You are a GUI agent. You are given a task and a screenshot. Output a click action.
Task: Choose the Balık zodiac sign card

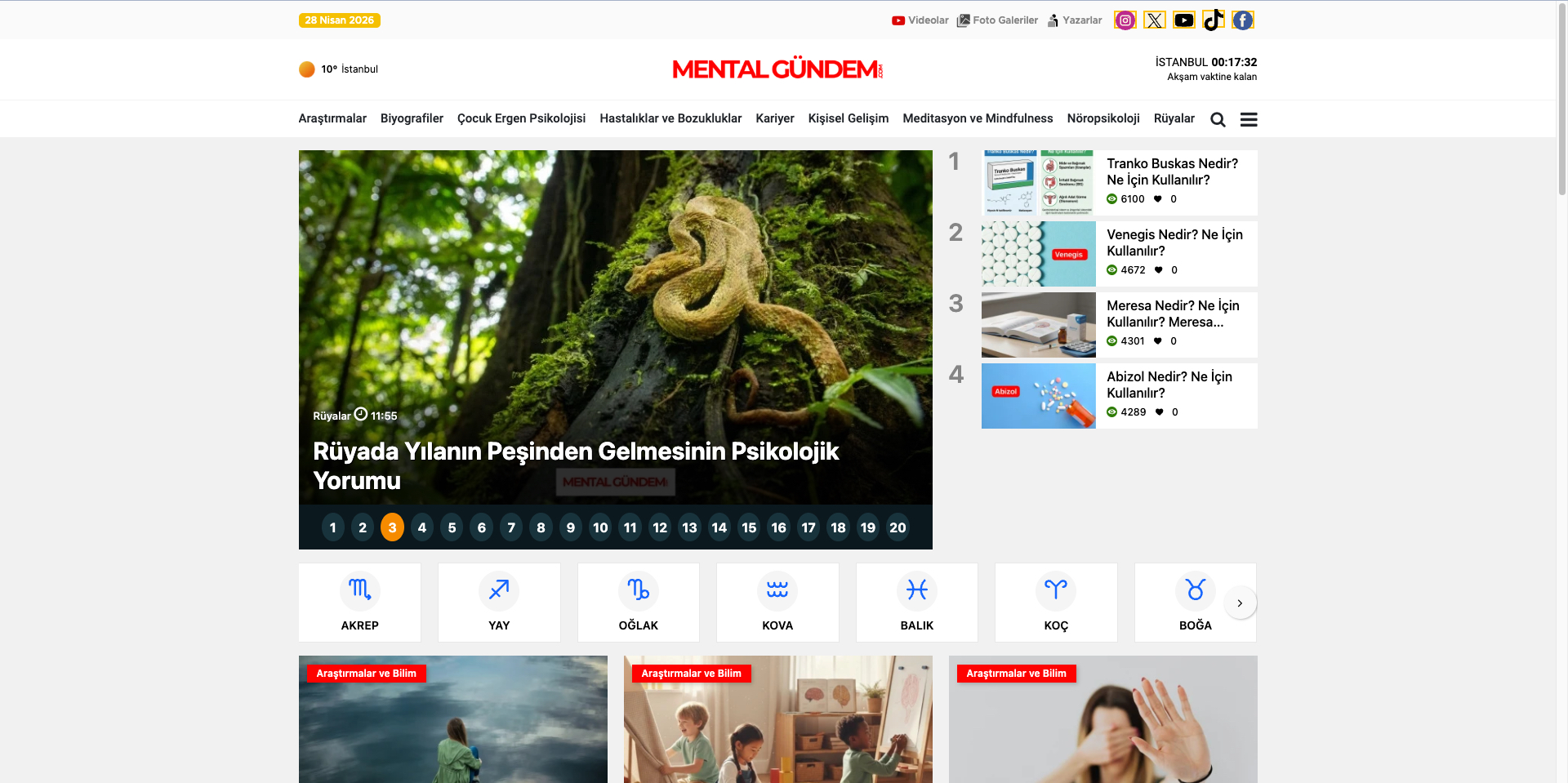[916, 603]
